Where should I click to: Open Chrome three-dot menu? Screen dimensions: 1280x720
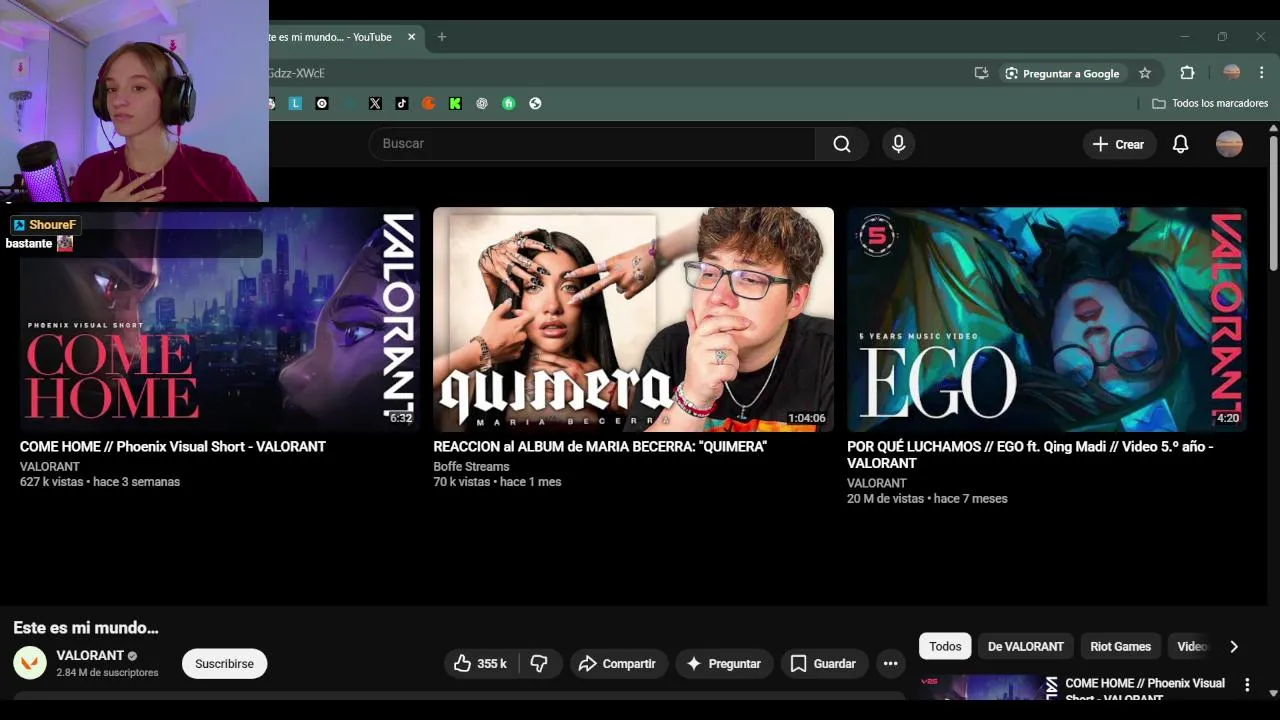1262,73
